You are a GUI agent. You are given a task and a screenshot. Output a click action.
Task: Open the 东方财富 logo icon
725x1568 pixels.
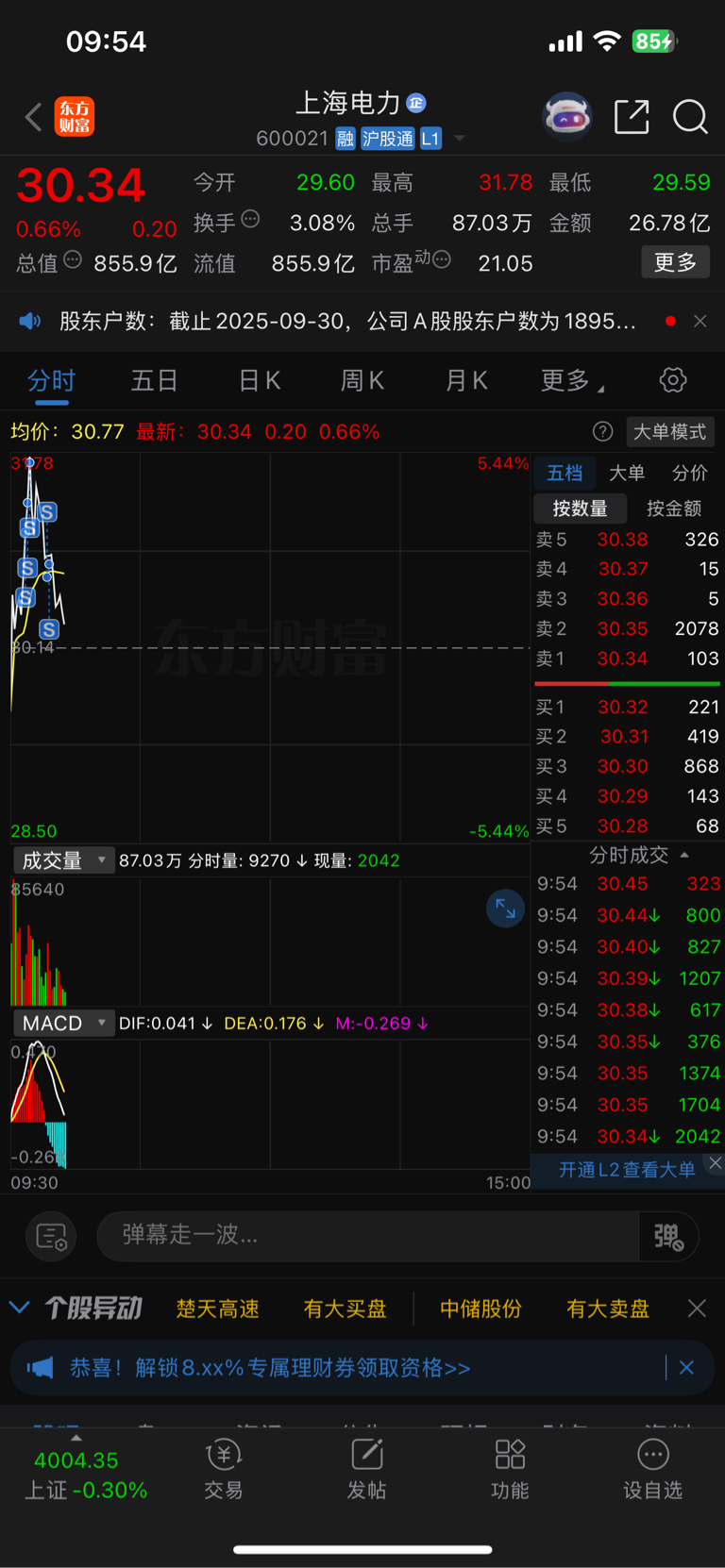75,117
